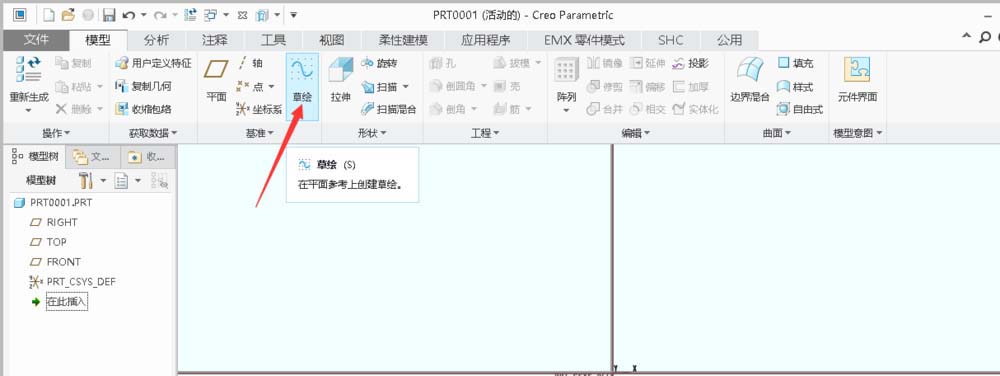Click the model tree filter search icon
The image size is (1000, 376).
[159, 181]
